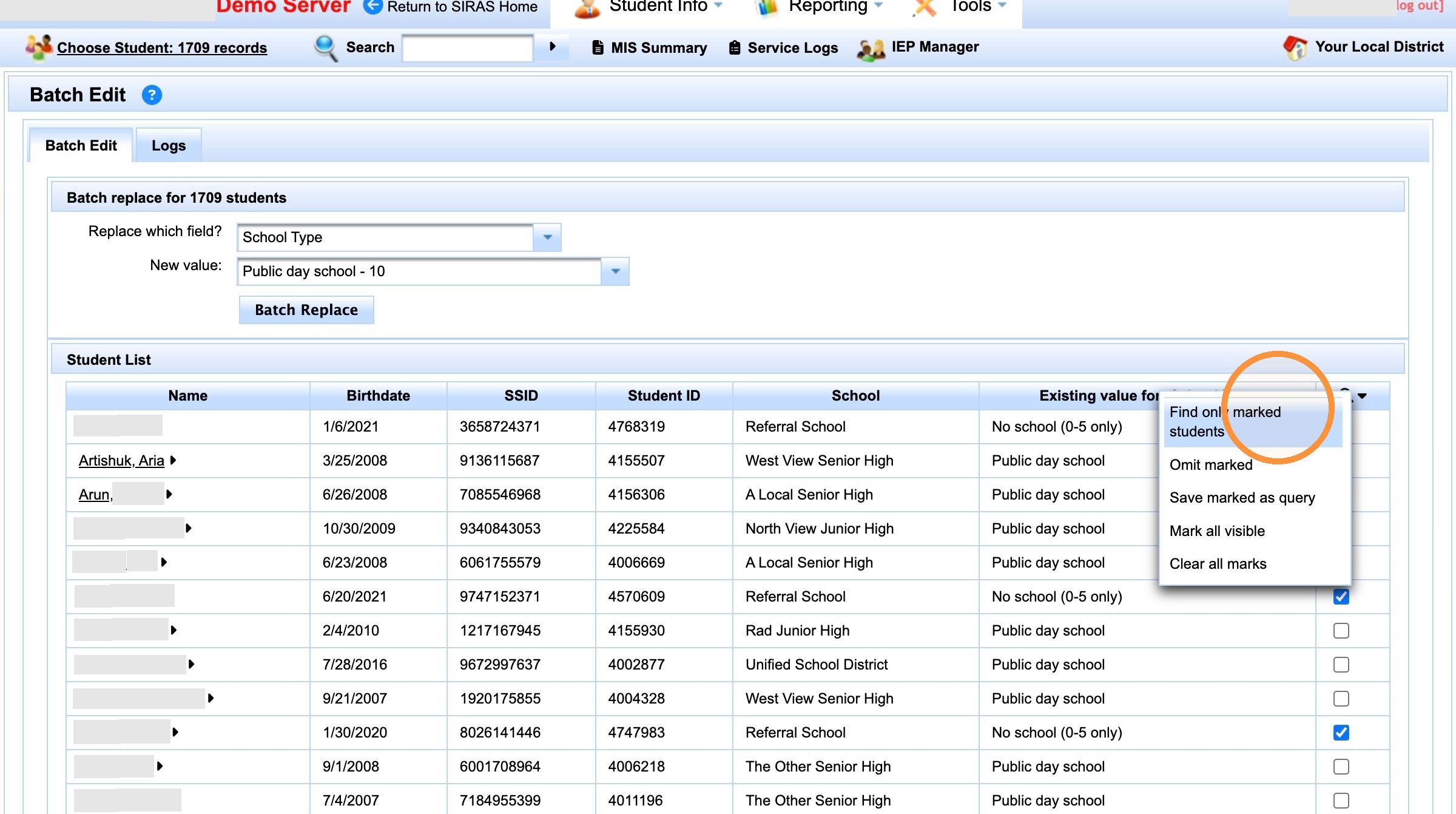Viewport: 1456px width, 814px height.
Task: Toggle the marks column dropdown arrow
Action: 1362,396
